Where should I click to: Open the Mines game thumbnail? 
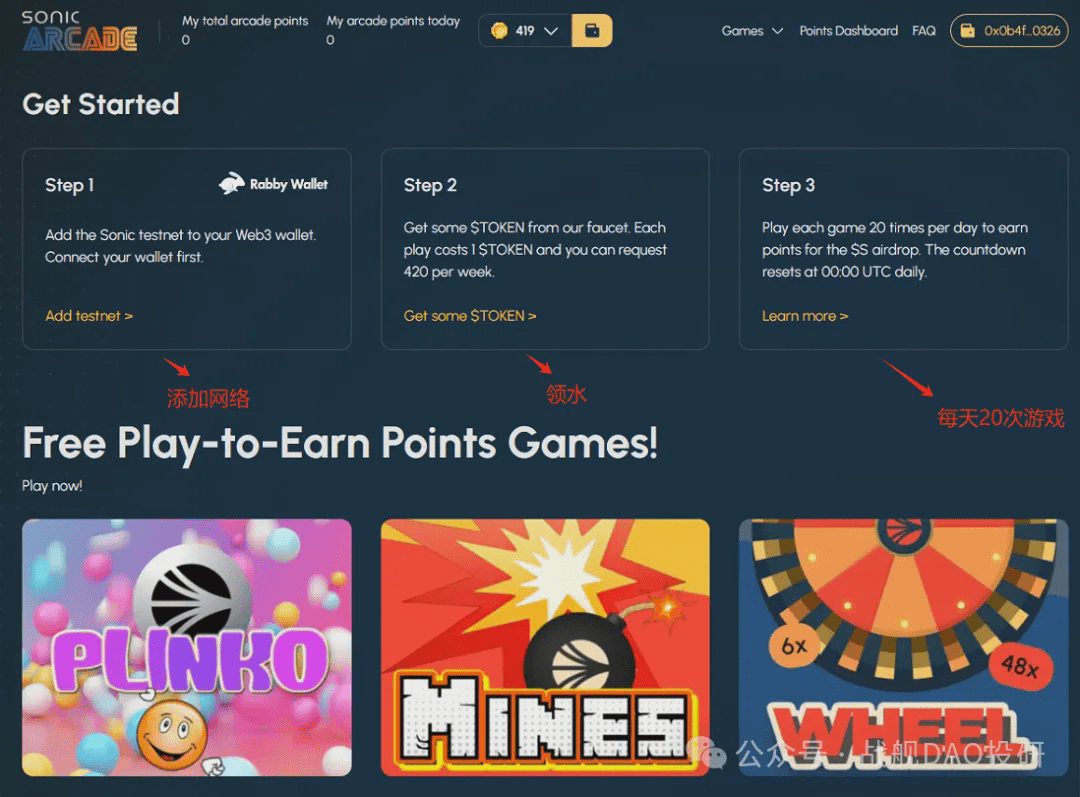tap(545, 648)
